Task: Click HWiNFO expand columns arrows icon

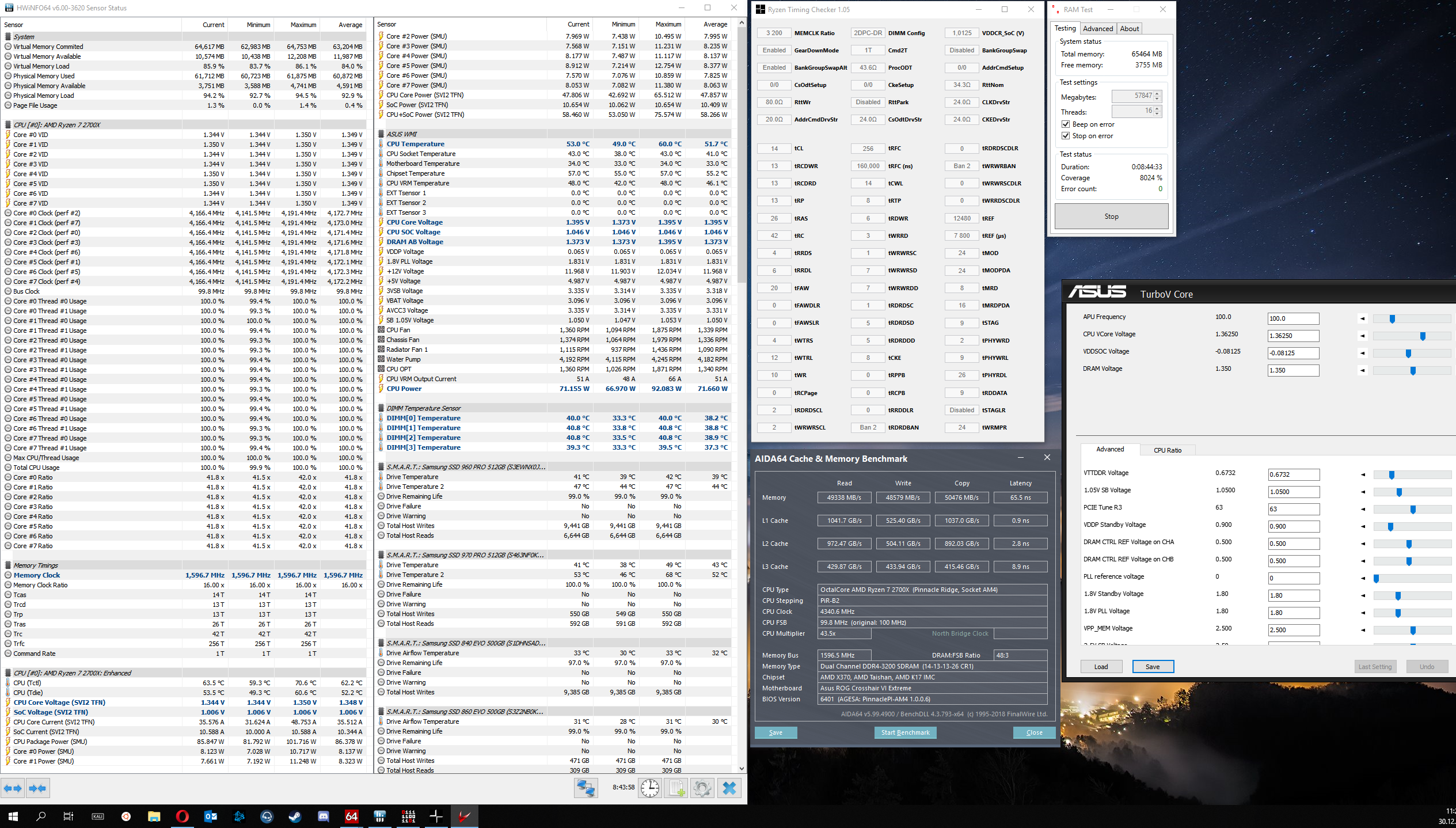Action: click(13, 788)
